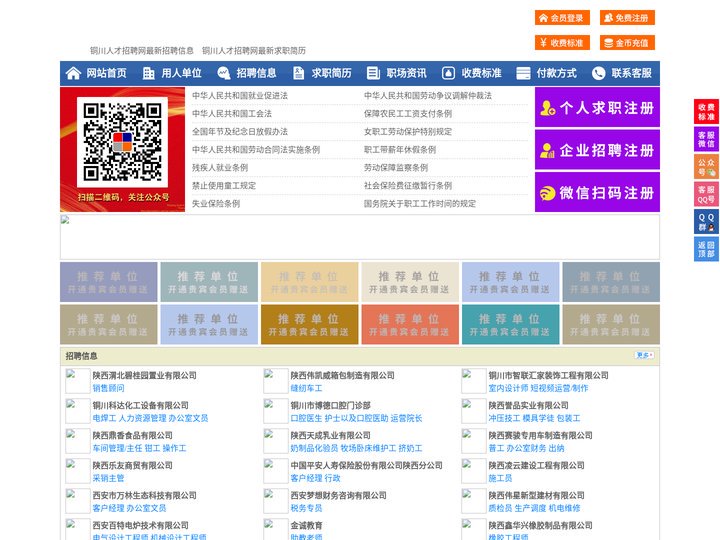This screenshot has width=720, height=540.
Task: Open company 铜川科达化工设备有限公司
Action: click(x=141, y=405)
